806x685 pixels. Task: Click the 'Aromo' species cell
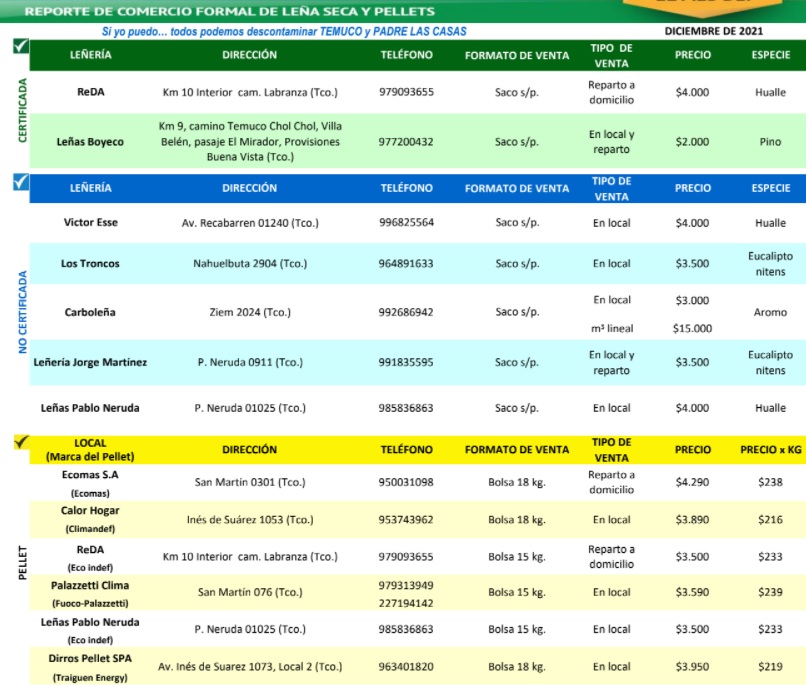[770, 312]
